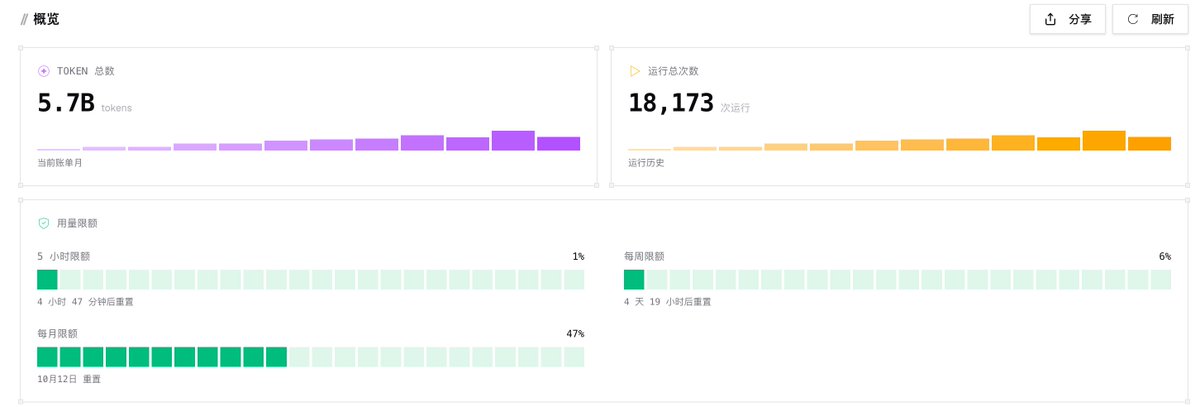Click the 刷新 refresh button

click(x=1150, y=19)
